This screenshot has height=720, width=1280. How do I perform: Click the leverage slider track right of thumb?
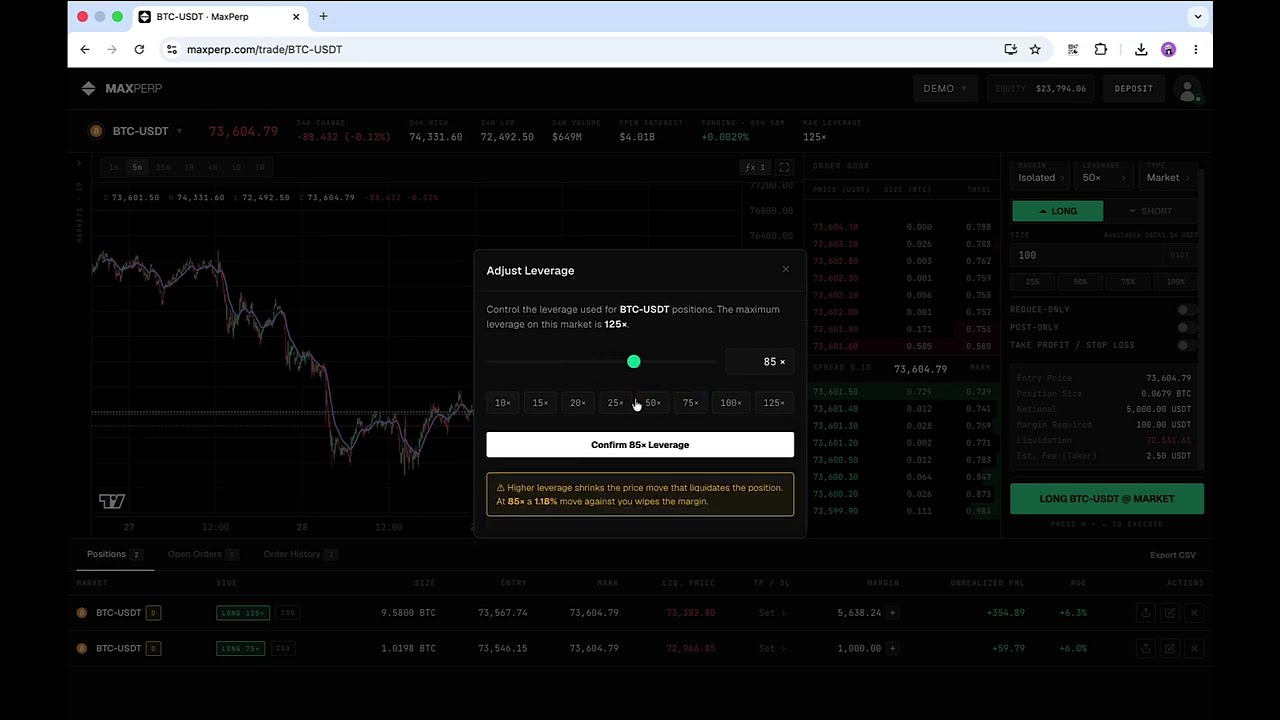(x=678, y=361)
